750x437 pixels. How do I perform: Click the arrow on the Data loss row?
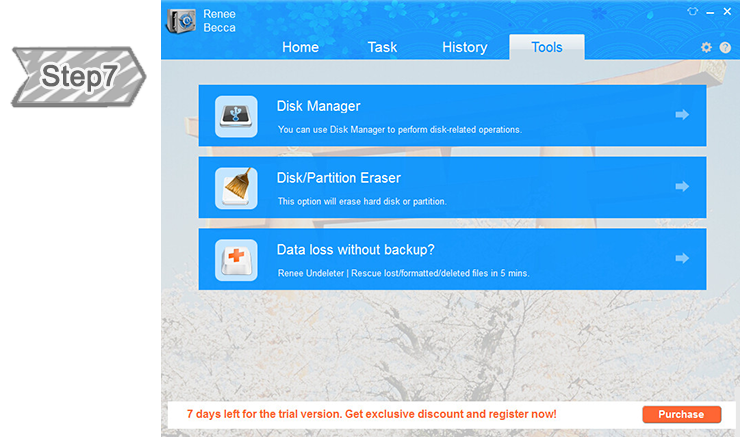click(682, 258)
